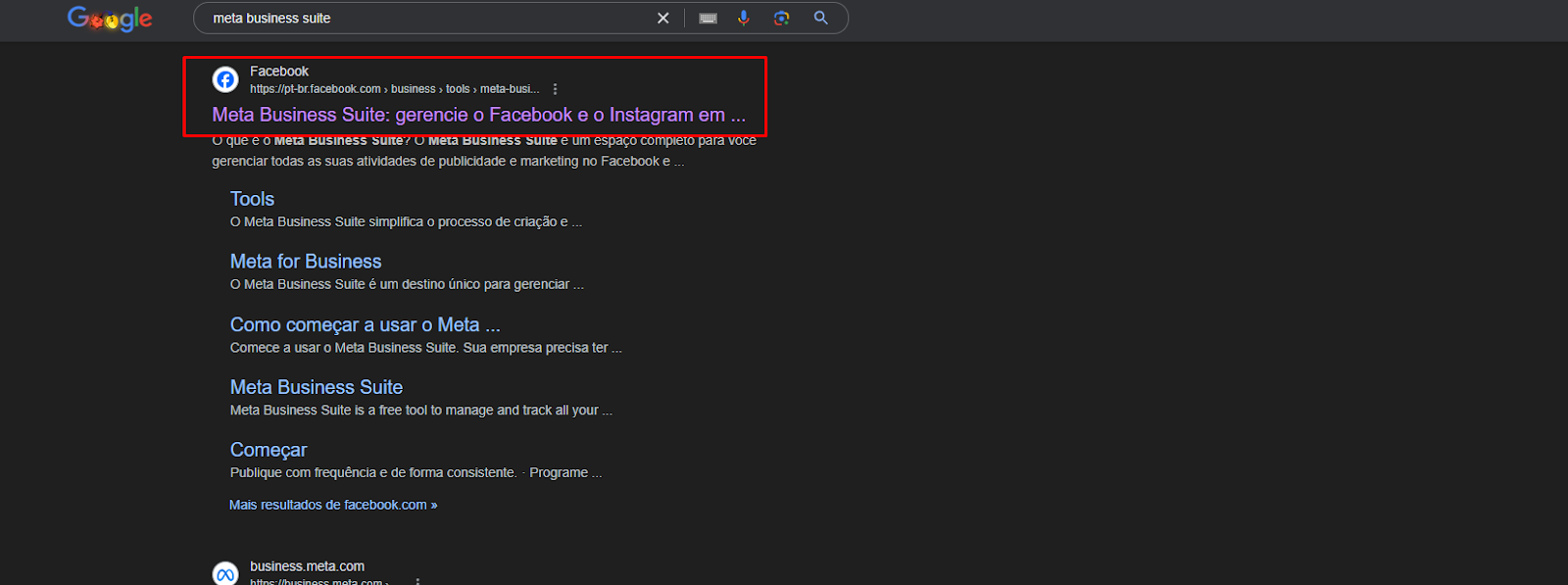Click the Google logo to go home

[110, 19]
